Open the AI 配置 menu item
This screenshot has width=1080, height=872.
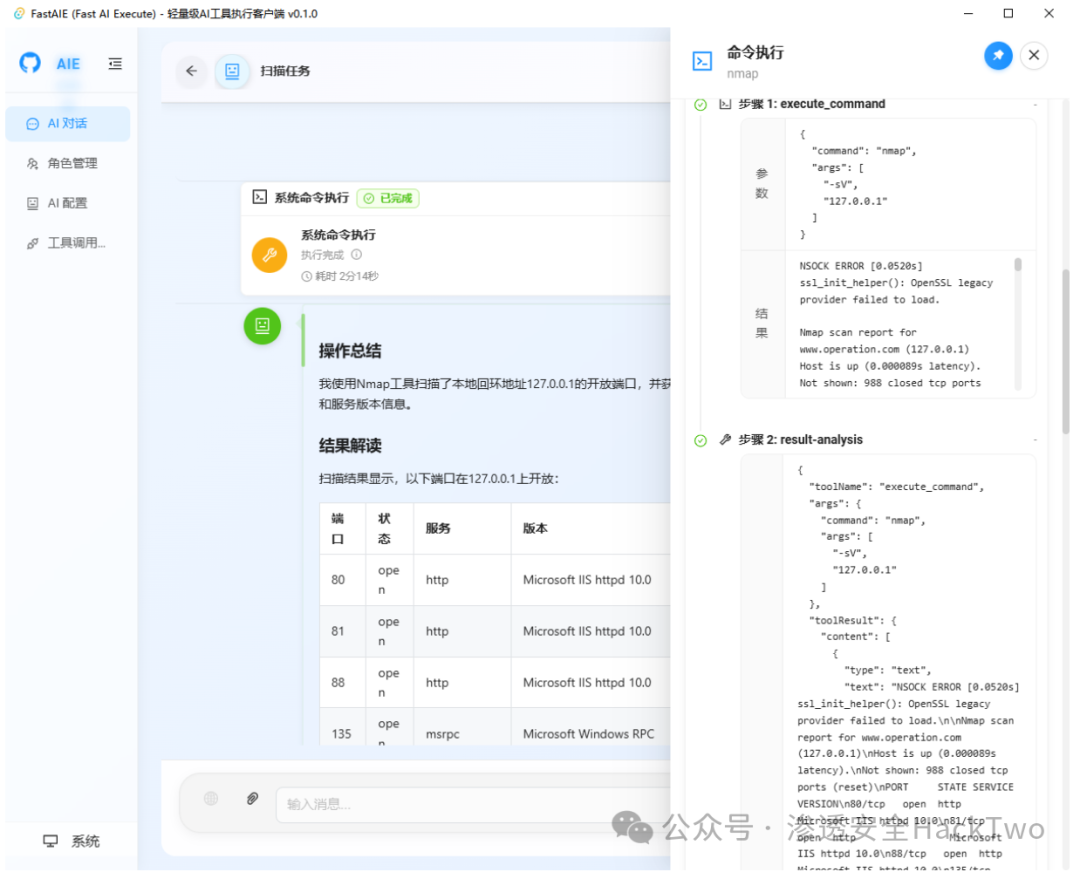pyautogui.click(x=68, y=203)
